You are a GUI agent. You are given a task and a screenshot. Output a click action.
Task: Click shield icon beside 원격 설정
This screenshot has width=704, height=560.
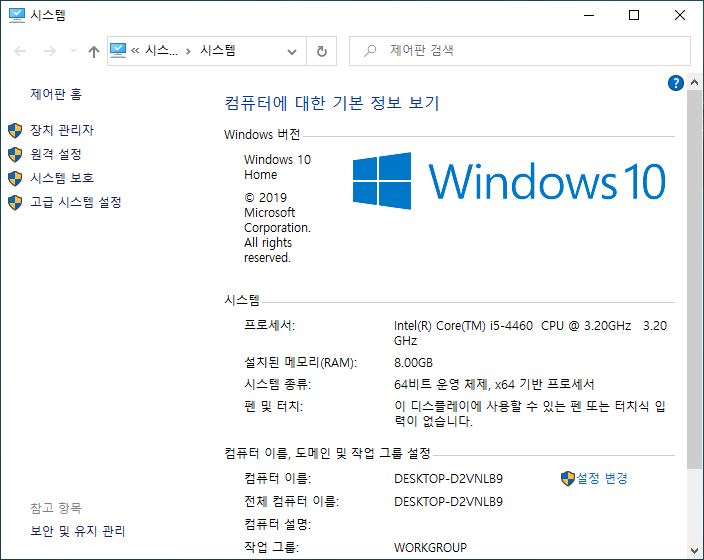click(15, 154)
